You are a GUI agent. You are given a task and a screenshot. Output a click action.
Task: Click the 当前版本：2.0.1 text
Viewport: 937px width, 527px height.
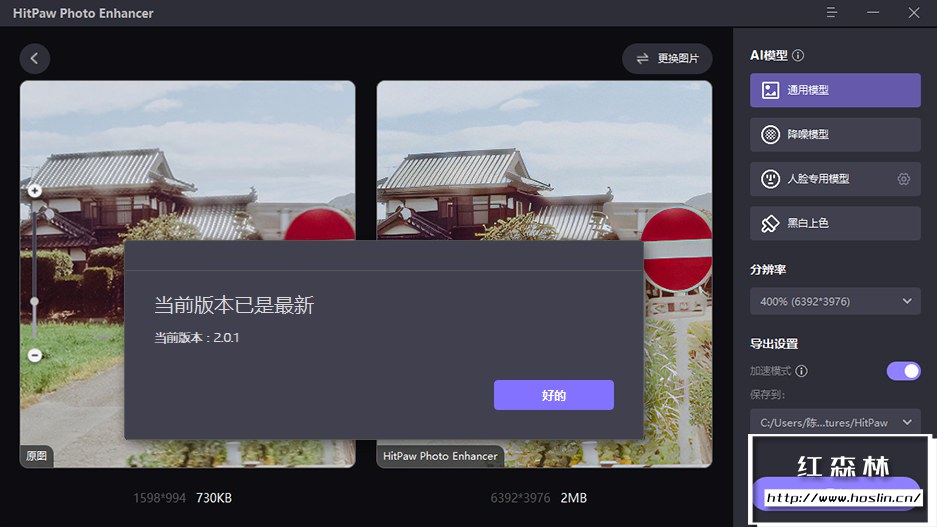click(197, 338)
